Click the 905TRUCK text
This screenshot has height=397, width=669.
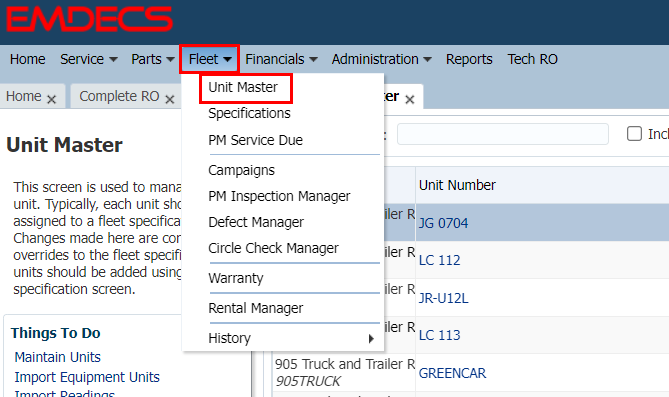click(308, 381)
